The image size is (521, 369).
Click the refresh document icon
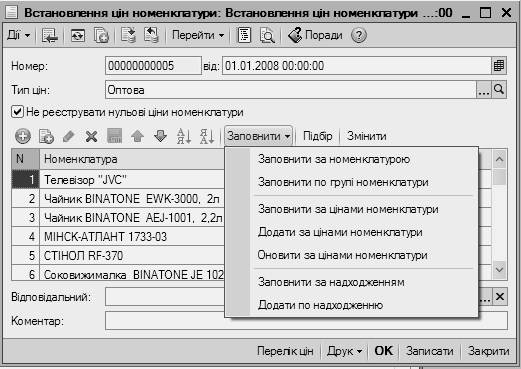point(78,35)
